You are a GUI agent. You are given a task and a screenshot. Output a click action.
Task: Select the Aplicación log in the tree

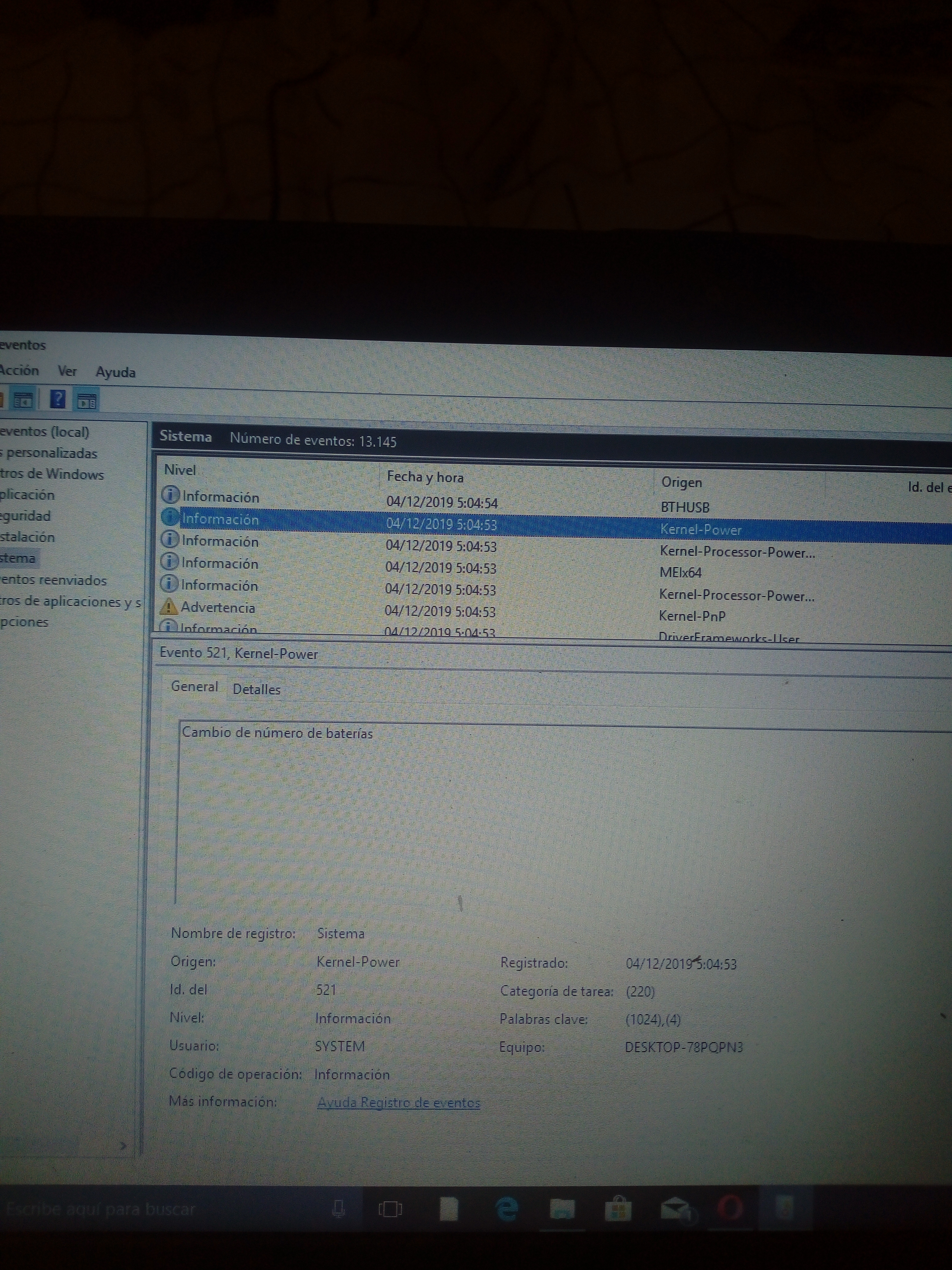(x=27, y=495)
